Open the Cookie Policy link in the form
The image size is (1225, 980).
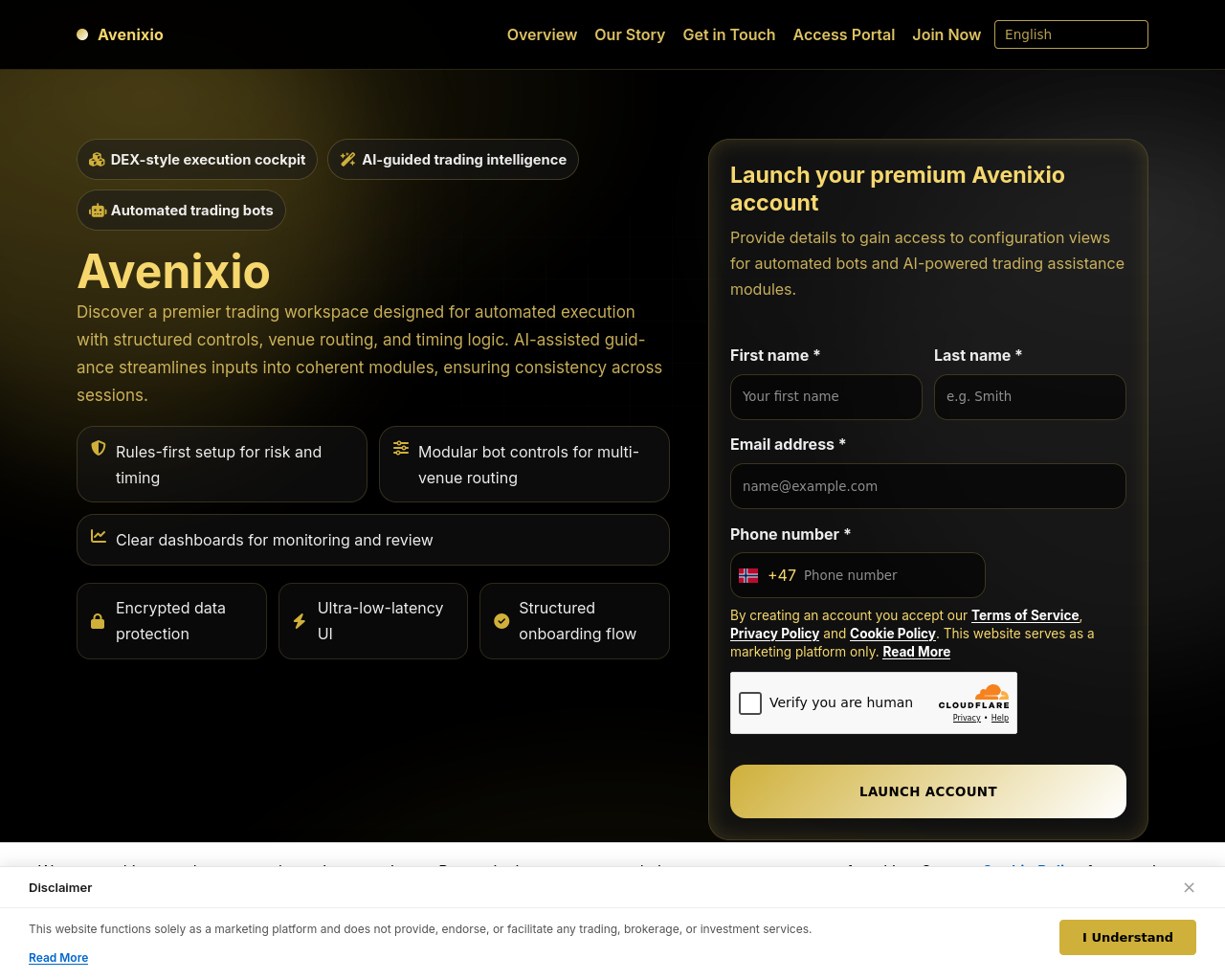(893, 634)
